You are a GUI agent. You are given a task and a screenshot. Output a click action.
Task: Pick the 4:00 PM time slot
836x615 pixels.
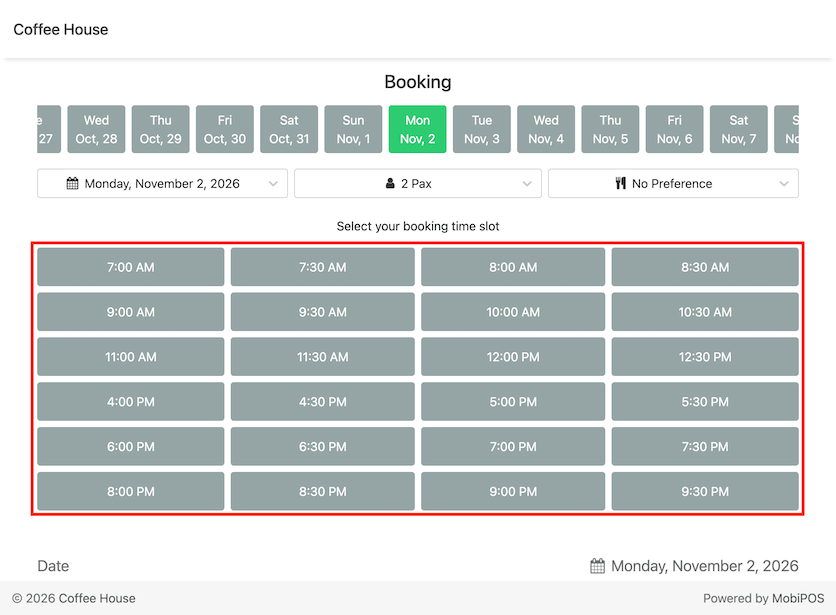(131, 402)
